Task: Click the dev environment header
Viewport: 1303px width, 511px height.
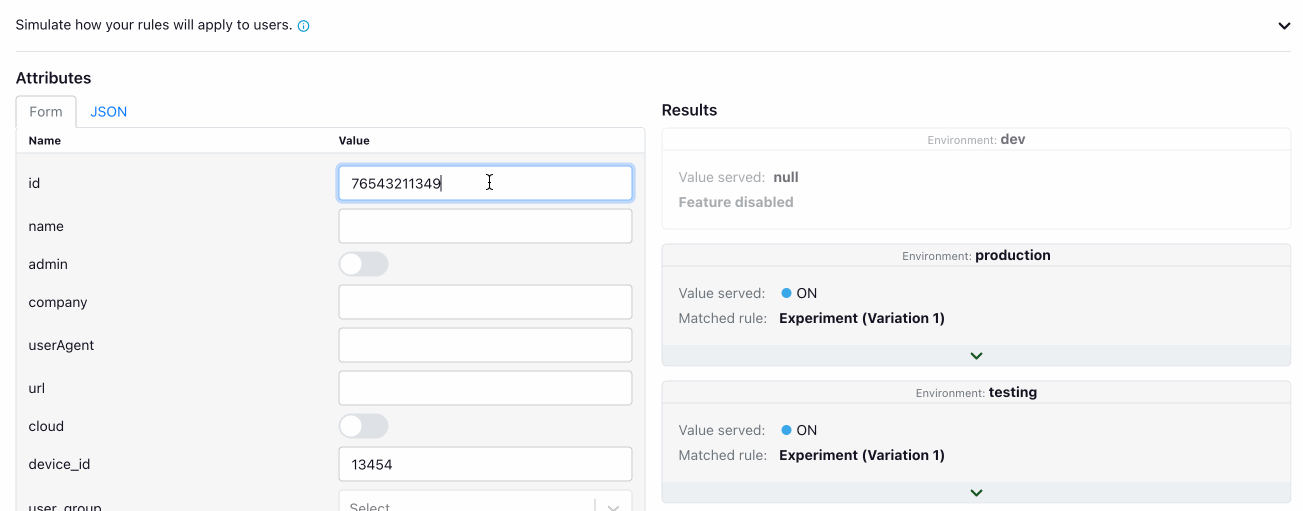Action: (976, 140)
